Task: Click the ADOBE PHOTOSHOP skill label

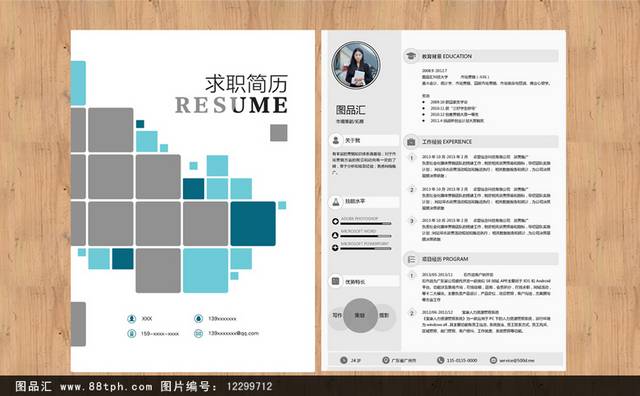Action: (x=360, y=219)
